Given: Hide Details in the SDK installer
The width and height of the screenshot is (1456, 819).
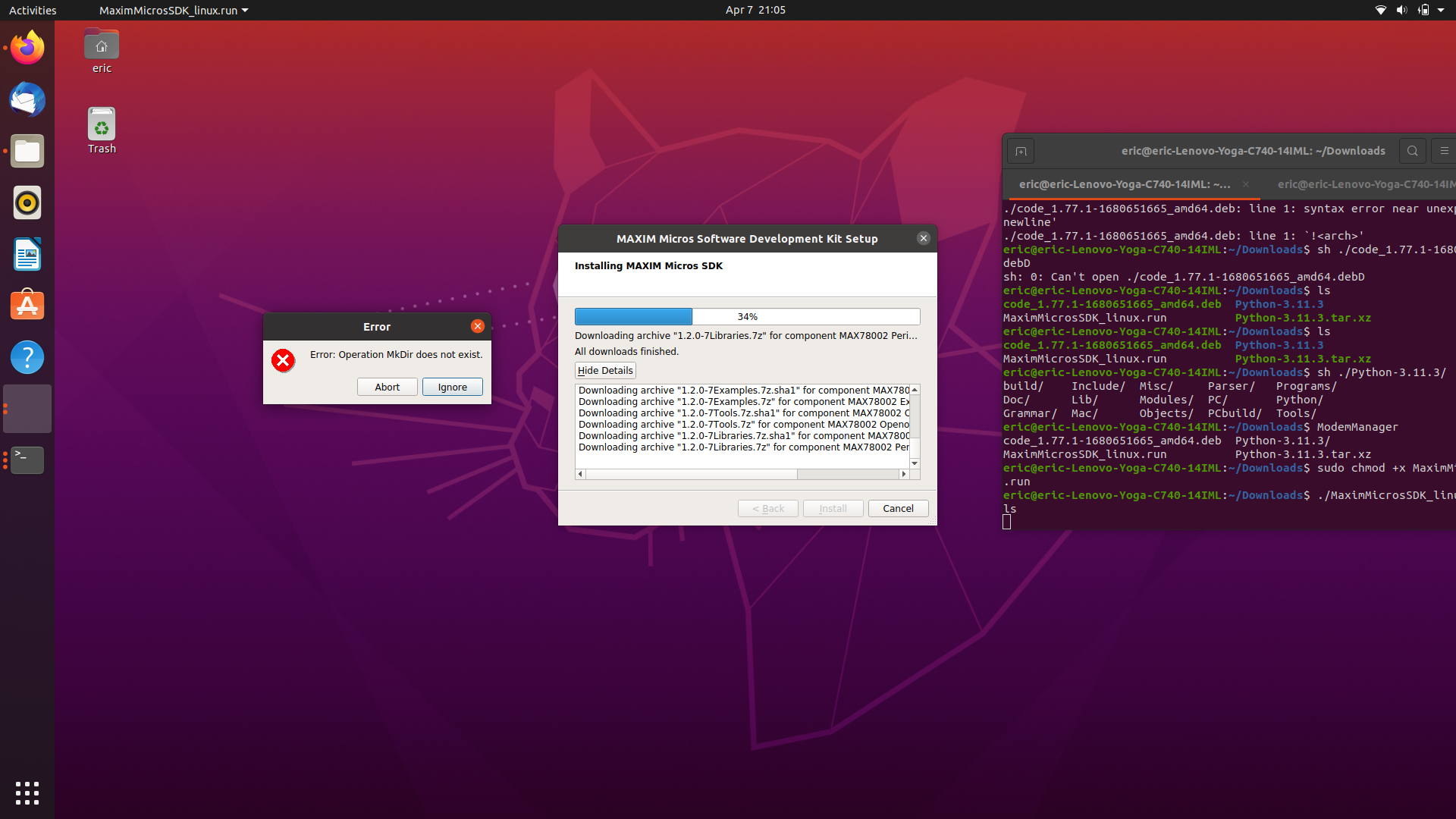Looking at the screenshot, I should tap(604, 370).
